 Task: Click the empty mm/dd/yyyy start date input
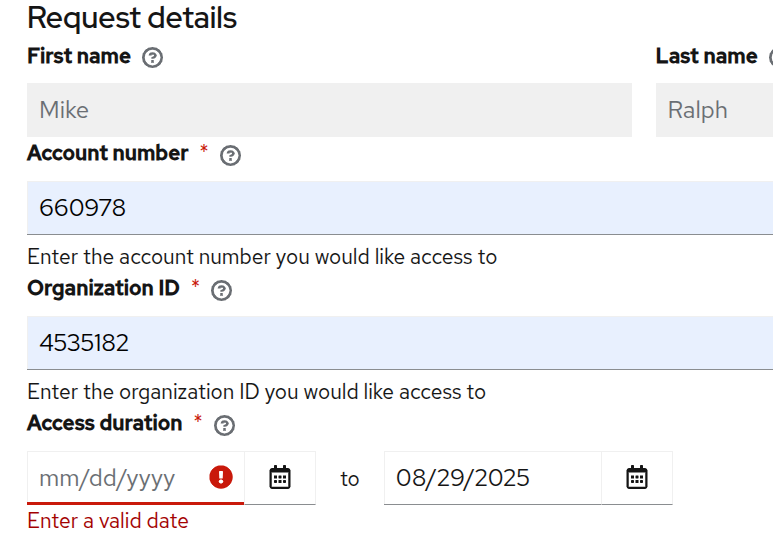coord(115,478)
